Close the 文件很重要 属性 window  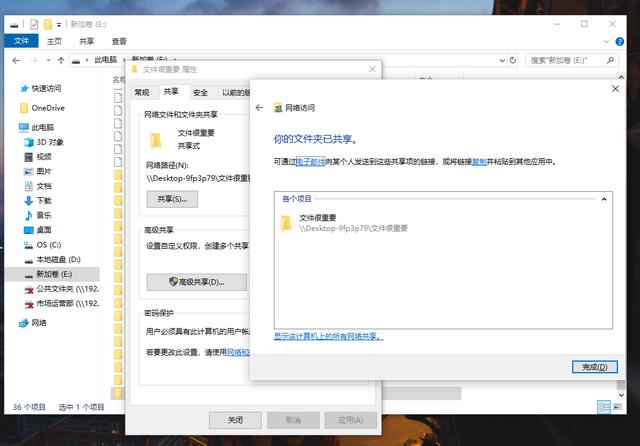(372, 69)
